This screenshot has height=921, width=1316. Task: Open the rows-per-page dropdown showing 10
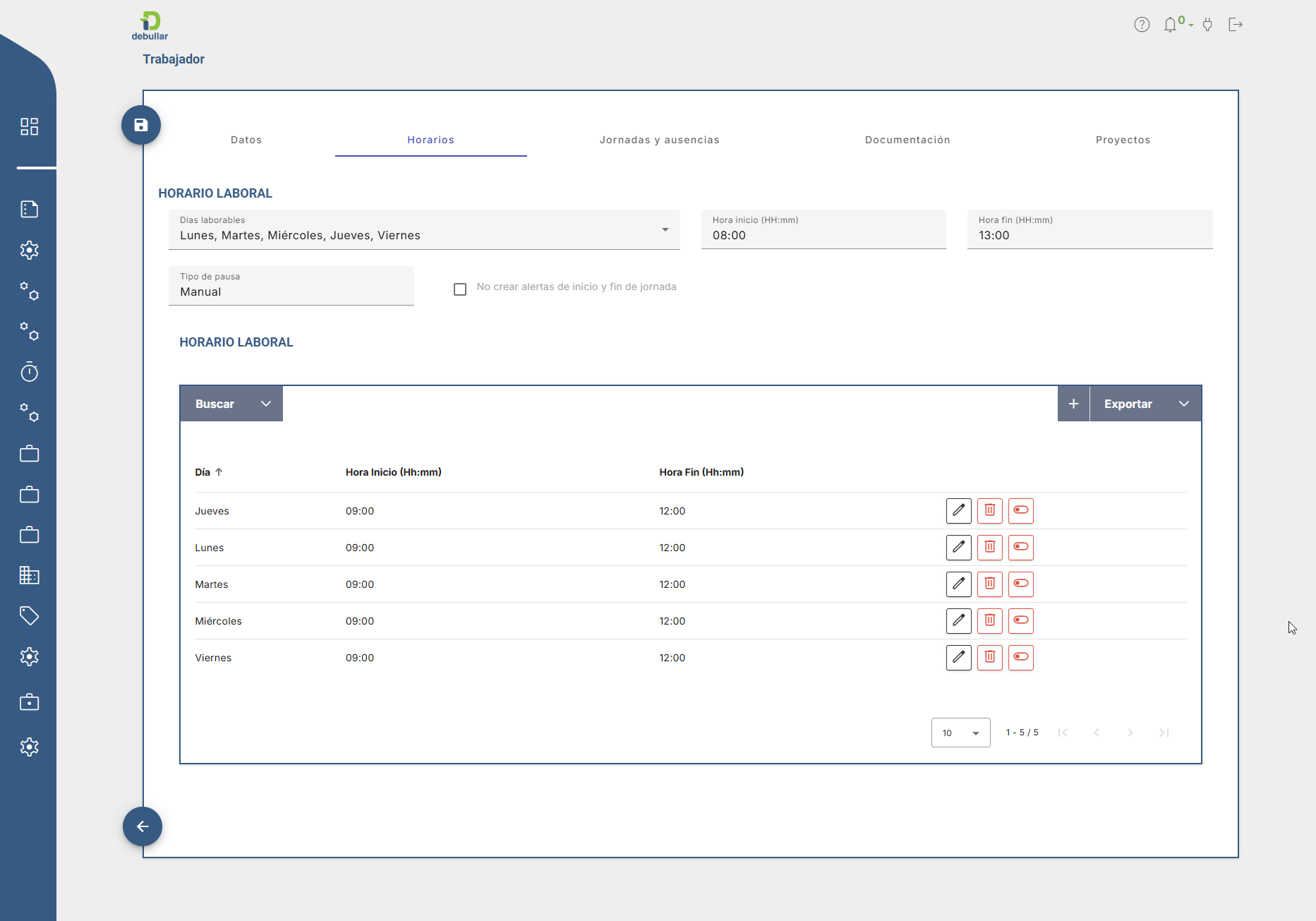pos(960,733)
